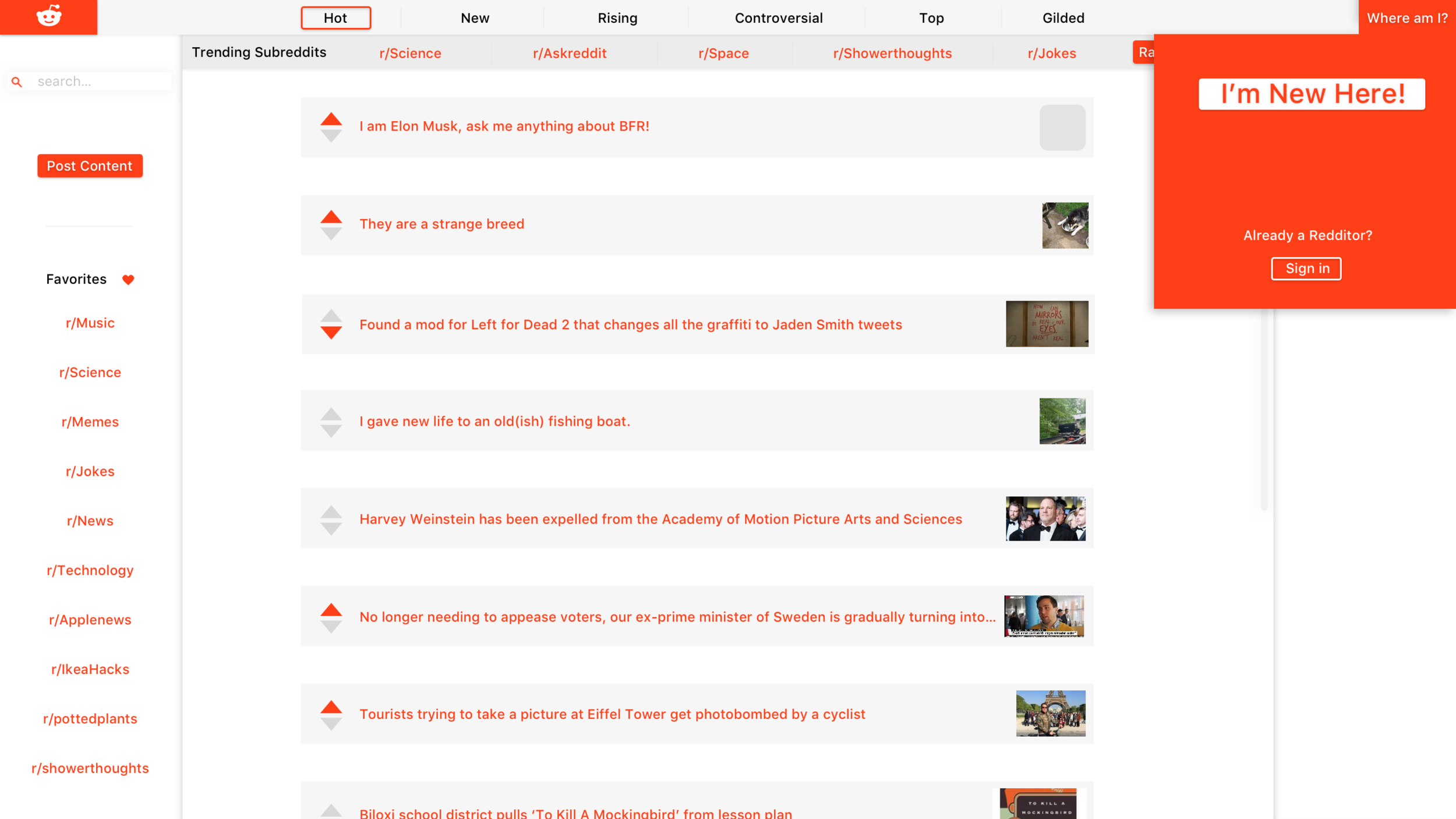Click the Sign in button
This screenshot has width=1456, height=819.
coord(1306,269)
